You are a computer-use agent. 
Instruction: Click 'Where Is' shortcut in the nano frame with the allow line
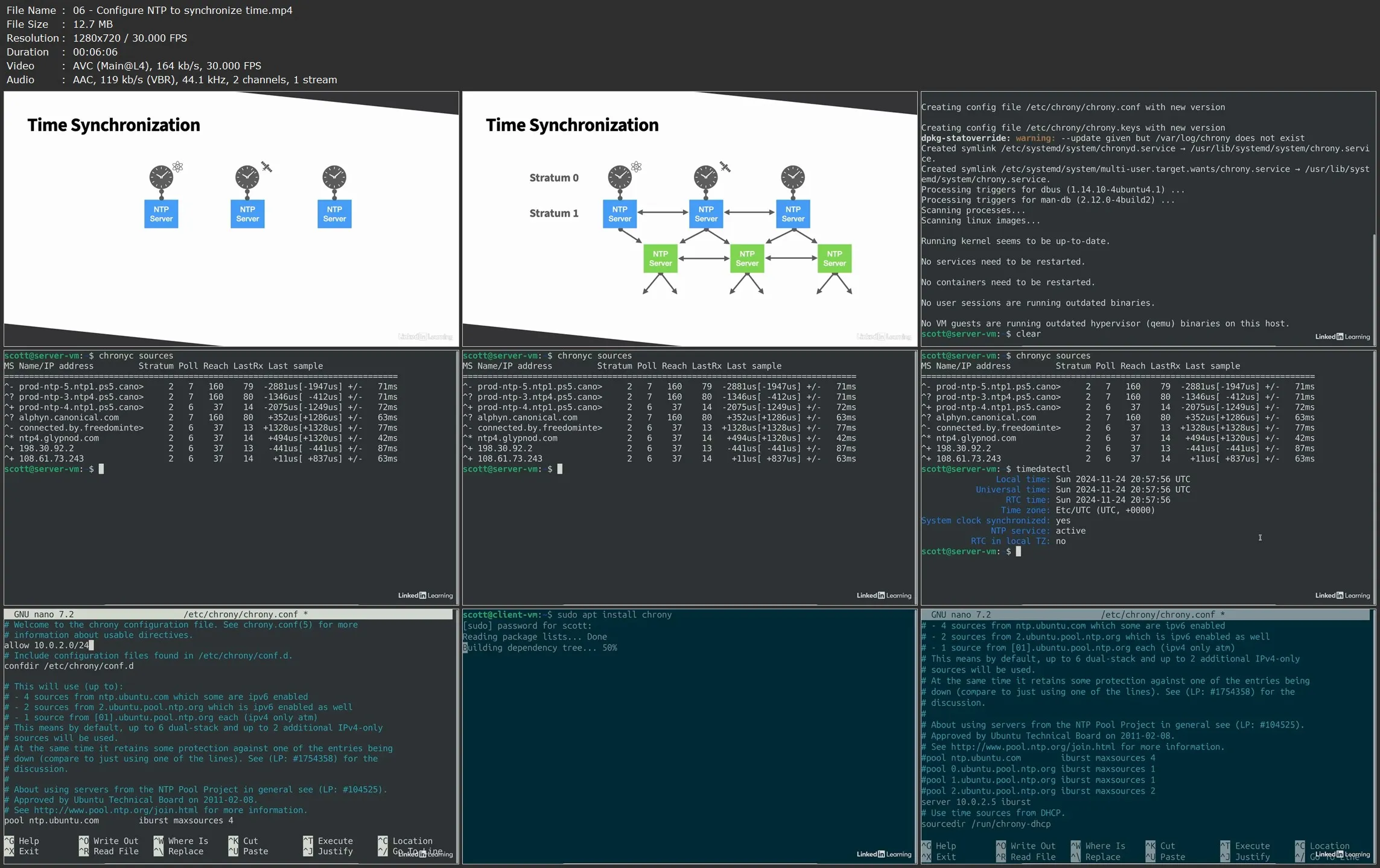coord(181,841)
